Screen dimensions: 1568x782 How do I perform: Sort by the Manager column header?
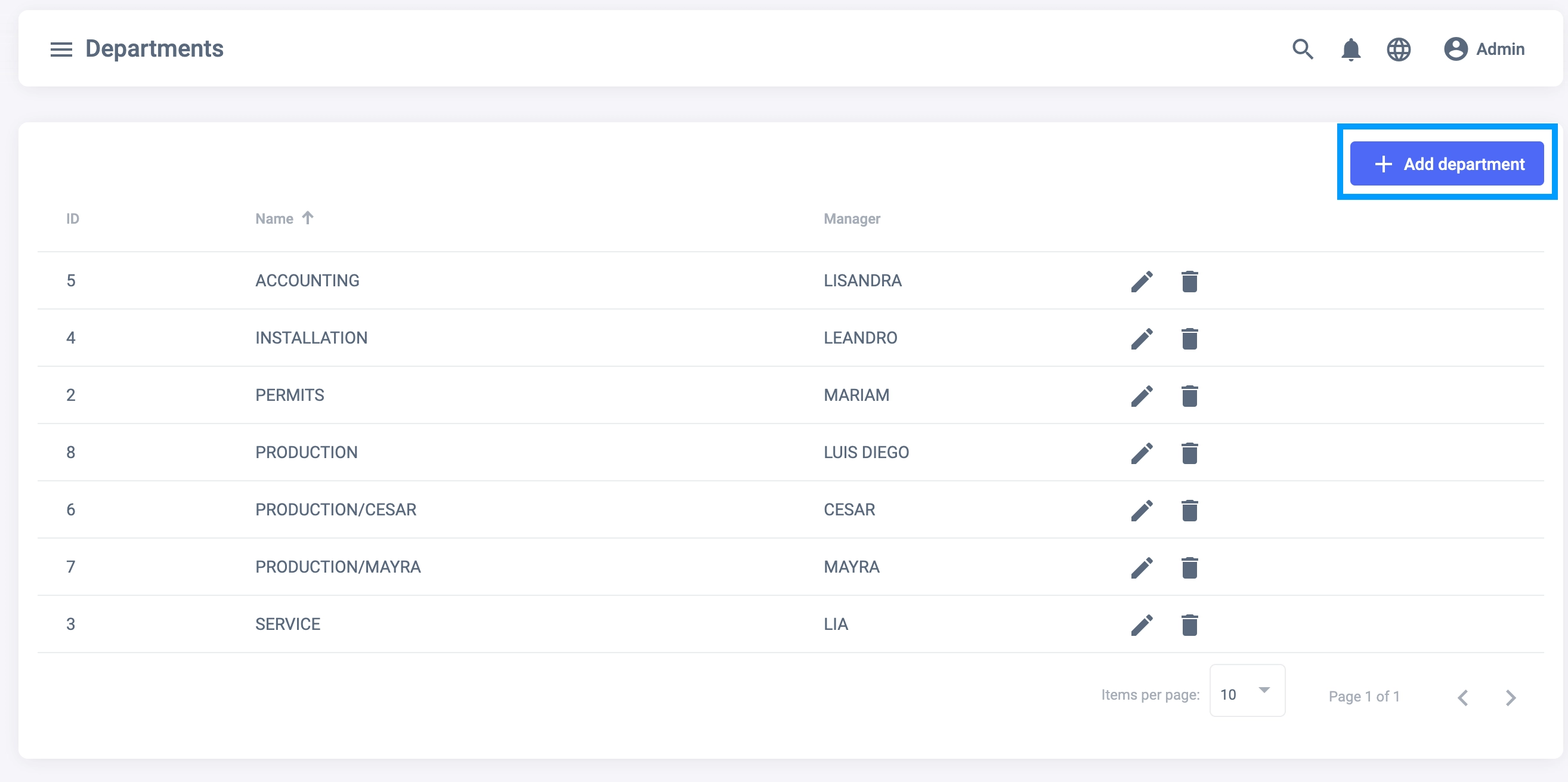click(x=852, y=218)
